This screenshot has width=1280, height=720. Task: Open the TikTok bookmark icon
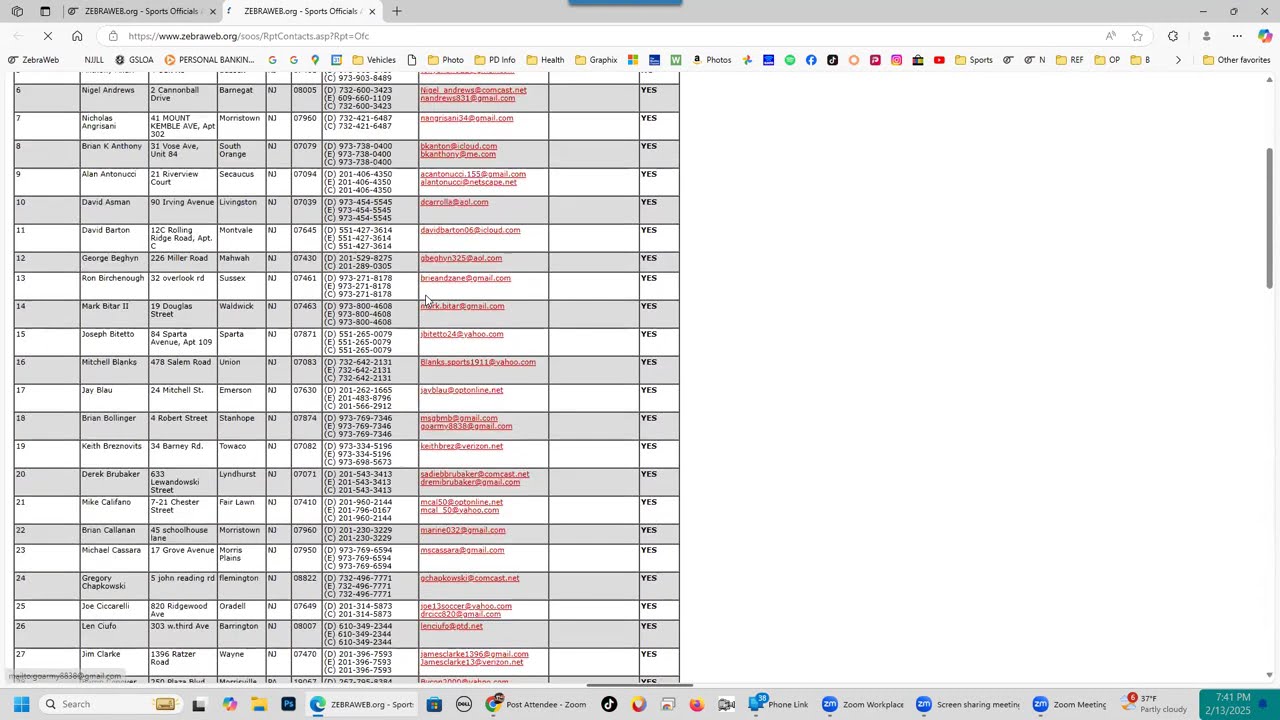(832, 60)
